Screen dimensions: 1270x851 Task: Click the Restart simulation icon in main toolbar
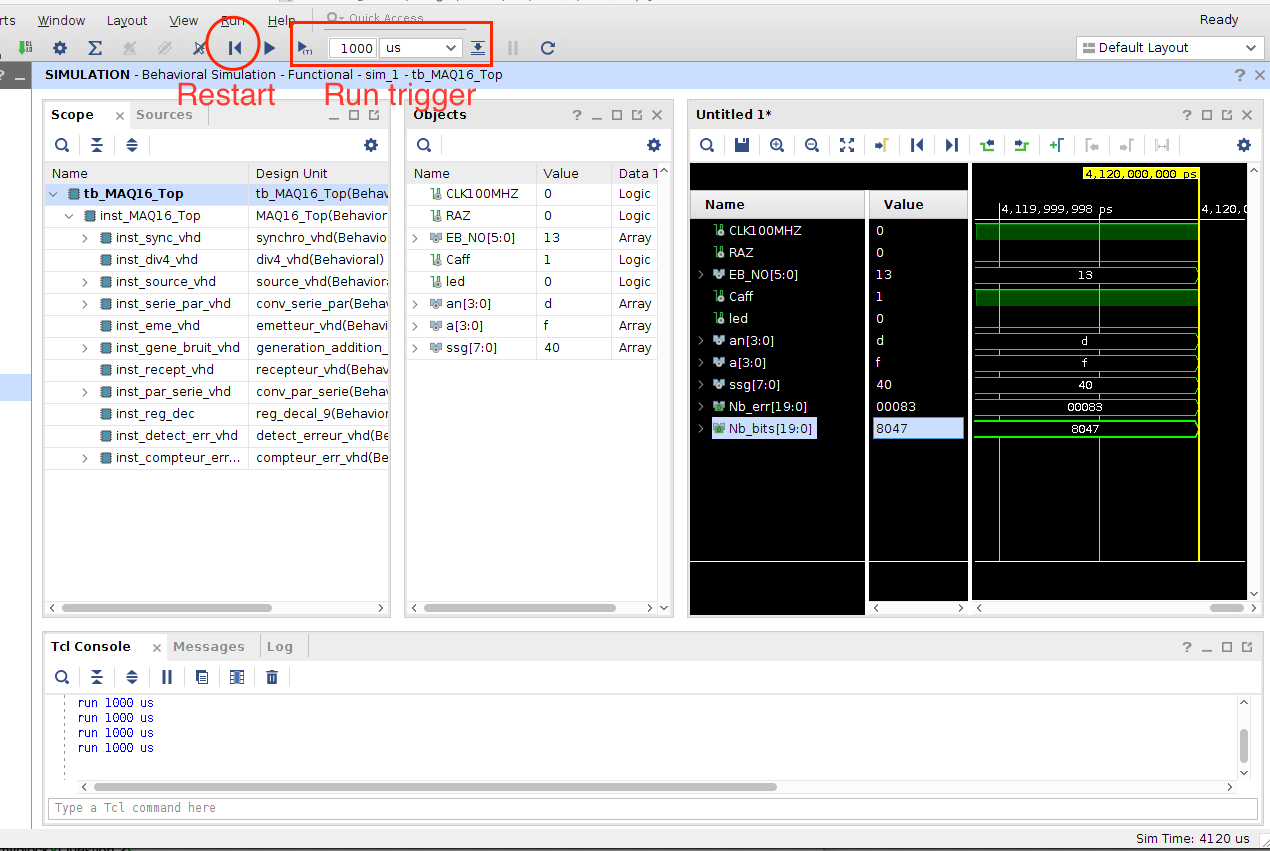tap(235, 47)
